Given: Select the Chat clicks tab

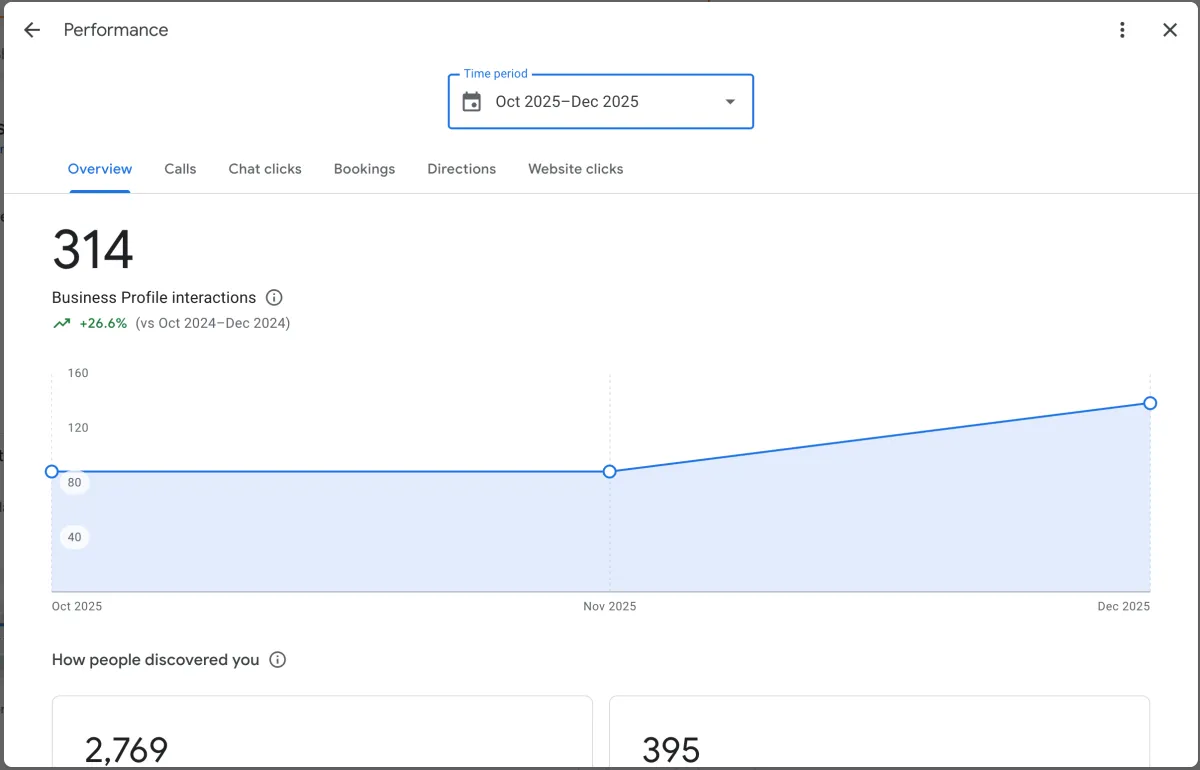Looking at the screenshot, I should point(265,169).
